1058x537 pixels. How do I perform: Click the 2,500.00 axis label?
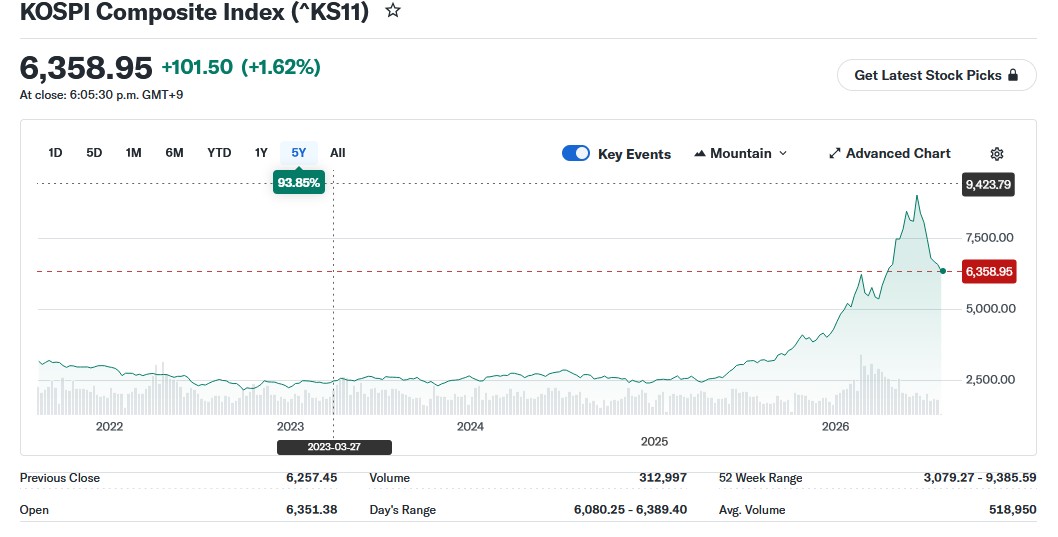[990, 380]
